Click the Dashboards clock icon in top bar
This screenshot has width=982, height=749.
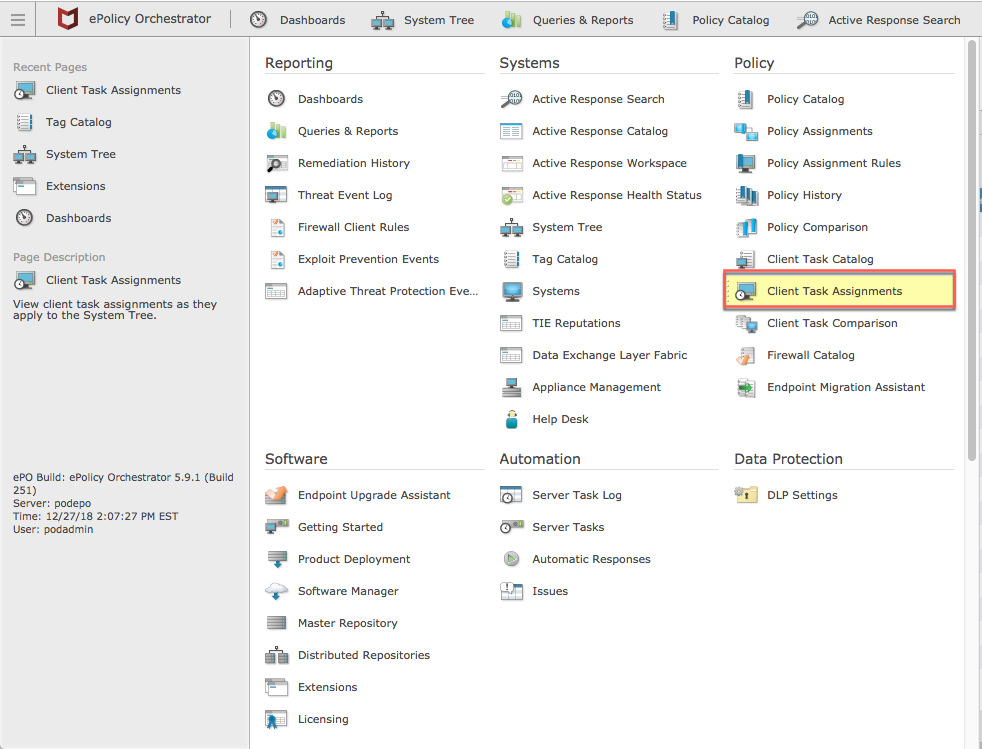pos(258,20)
